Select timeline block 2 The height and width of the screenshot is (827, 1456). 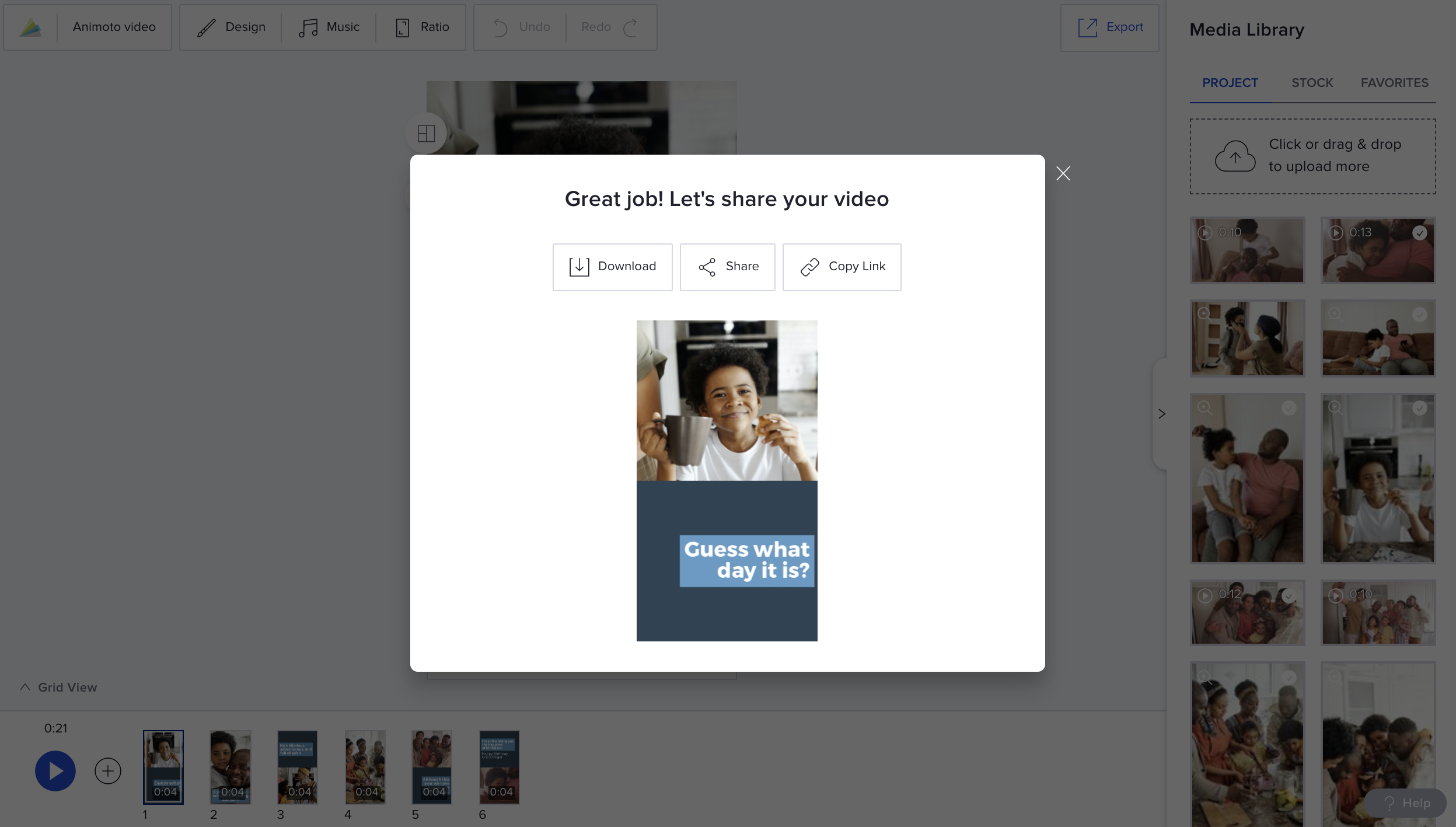pos(231,767)
